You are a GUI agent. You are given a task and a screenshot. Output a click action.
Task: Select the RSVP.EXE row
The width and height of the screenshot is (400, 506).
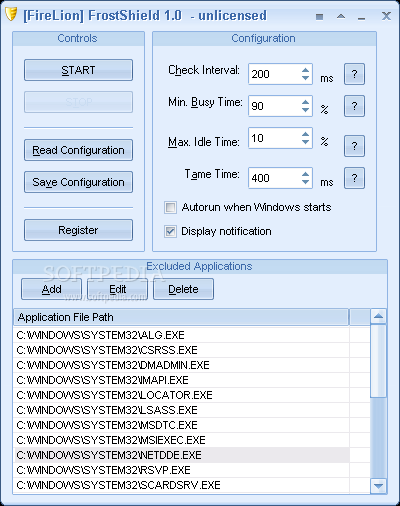click(182, 470)
